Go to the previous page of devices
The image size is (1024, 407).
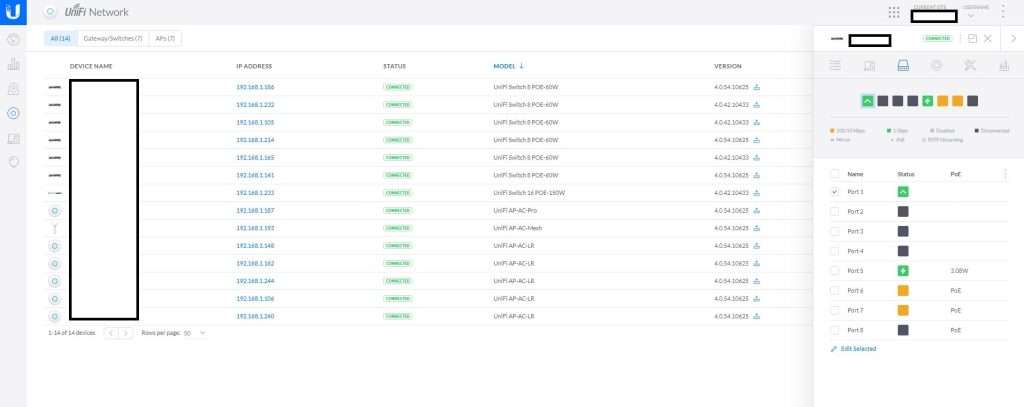tap(111, 333)
